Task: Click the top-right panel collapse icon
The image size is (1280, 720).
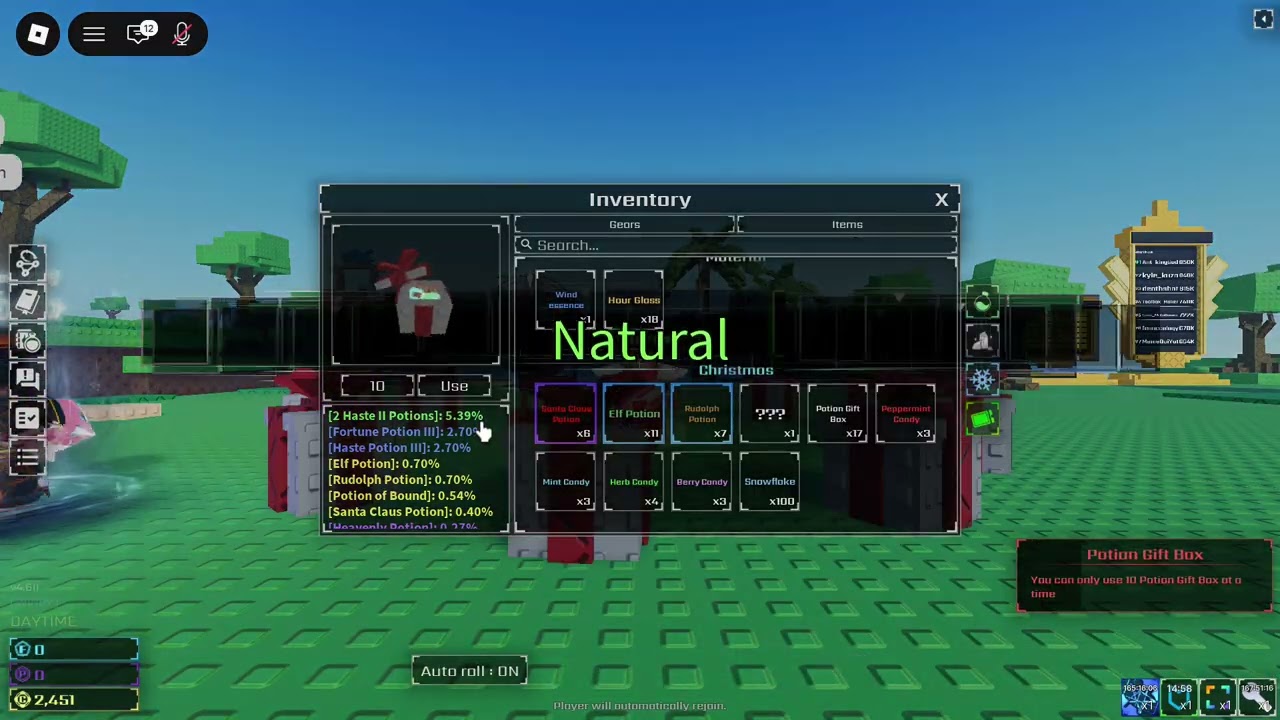Action: (x=1263, y=19)
